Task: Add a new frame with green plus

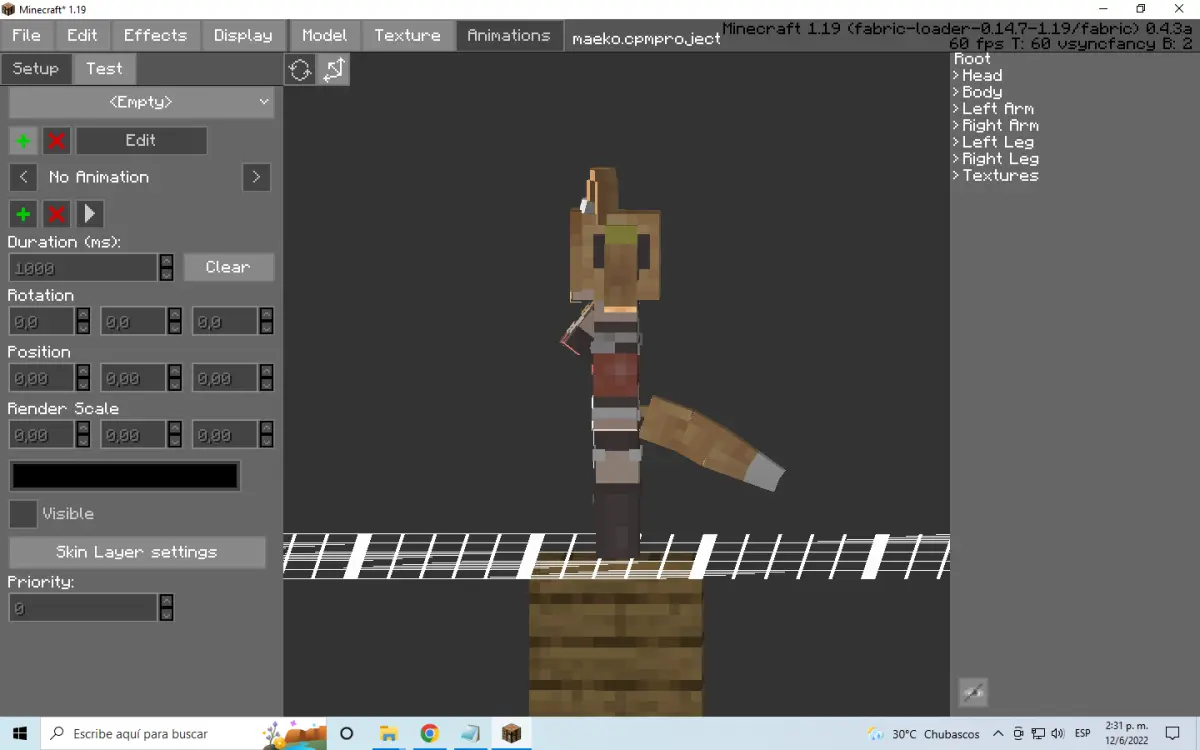Action: point(23,214)
